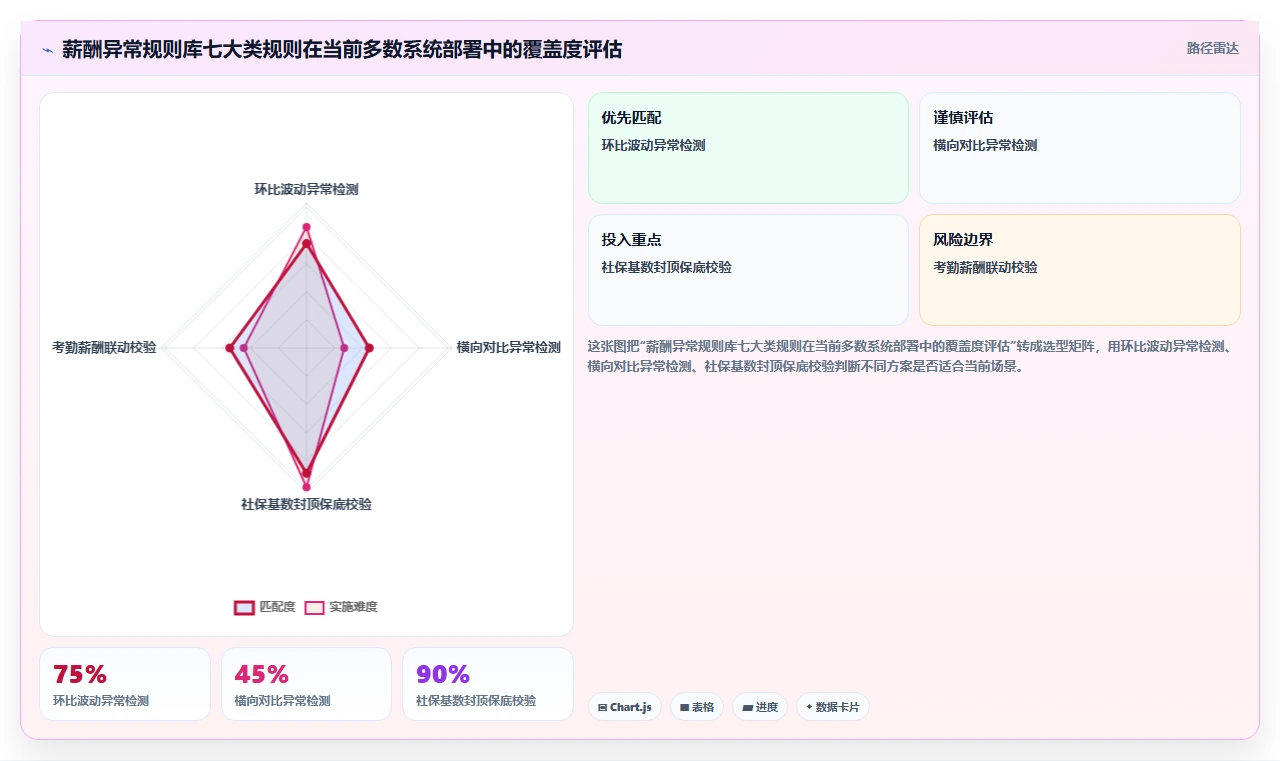Click radar axis label 考勤薪酬联动校验
The image size is (1280, 761).
click(104, 348)
